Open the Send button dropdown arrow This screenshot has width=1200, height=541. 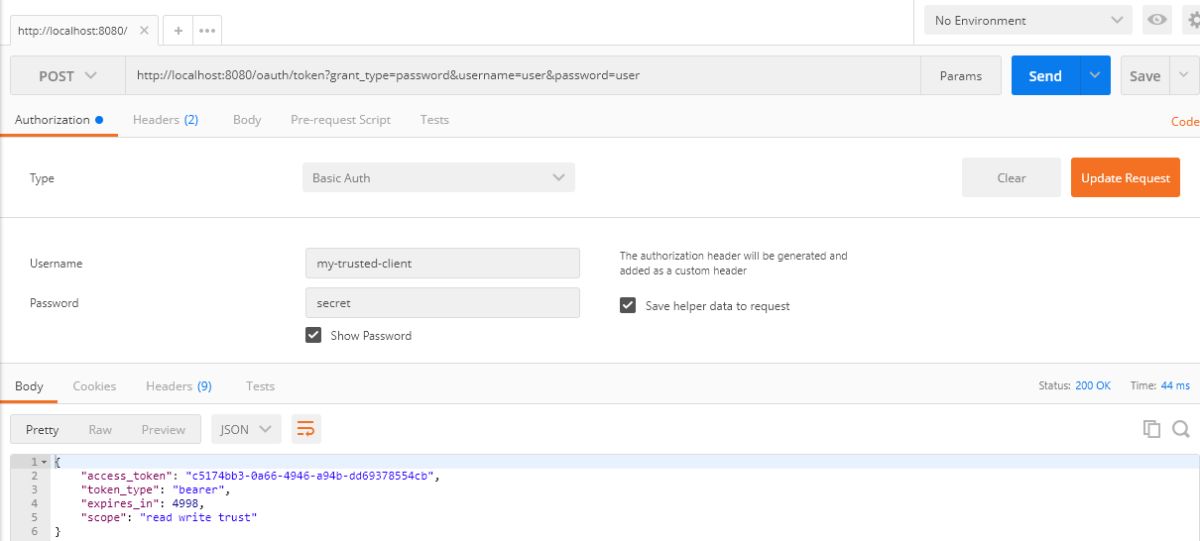[x=1096, y=76]
